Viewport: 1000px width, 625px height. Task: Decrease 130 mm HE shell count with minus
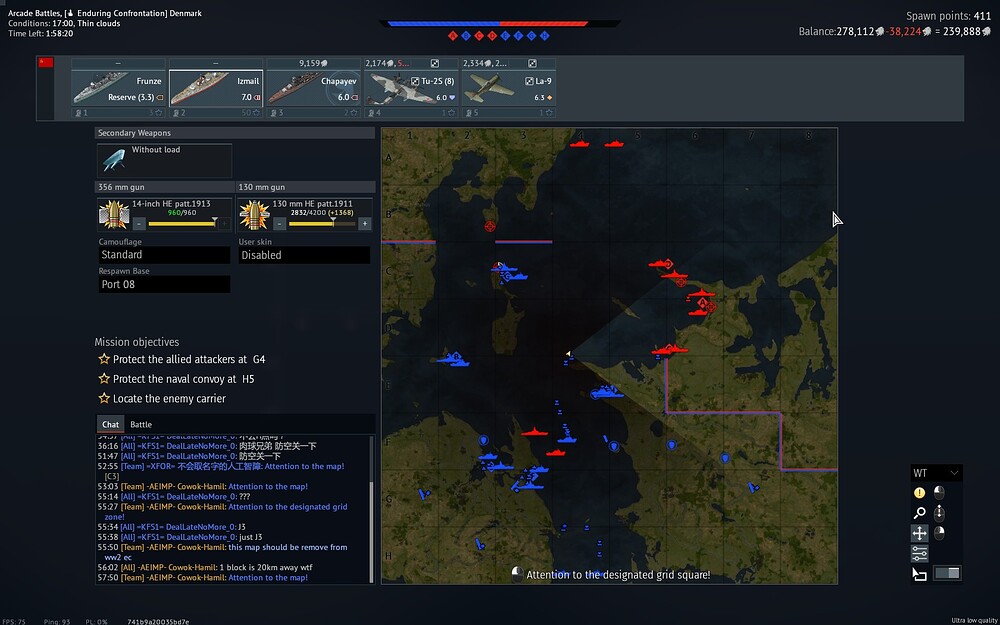pos(279,224)
